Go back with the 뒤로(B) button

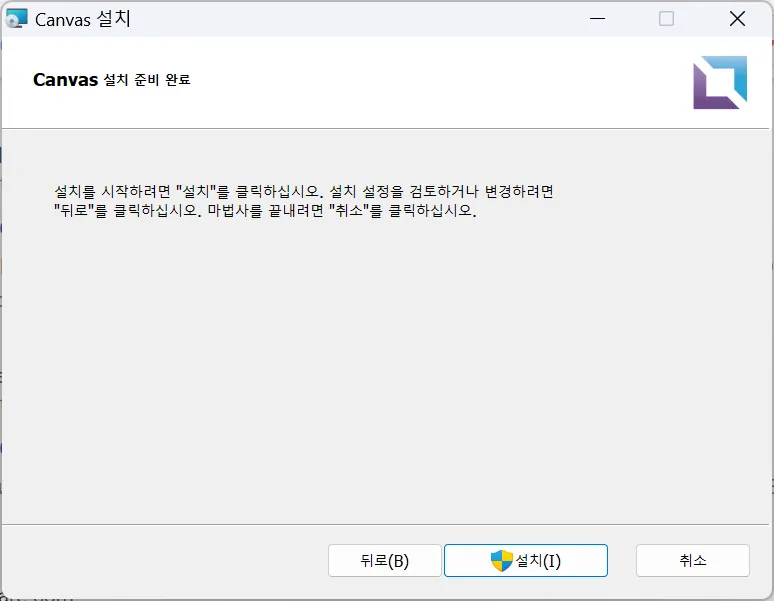[384, 561]
